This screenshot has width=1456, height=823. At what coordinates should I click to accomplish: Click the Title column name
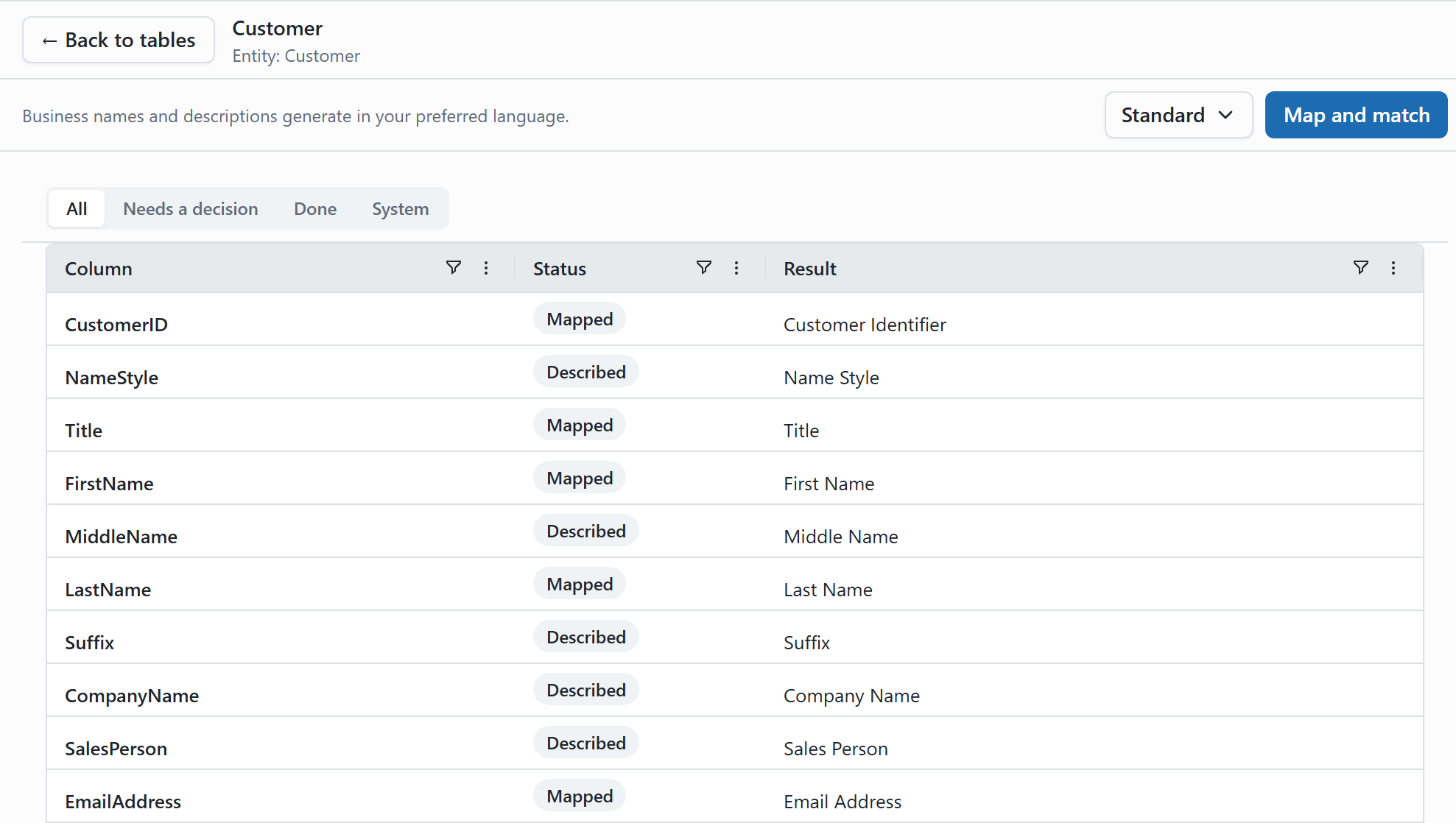click(x=83, y=431)
